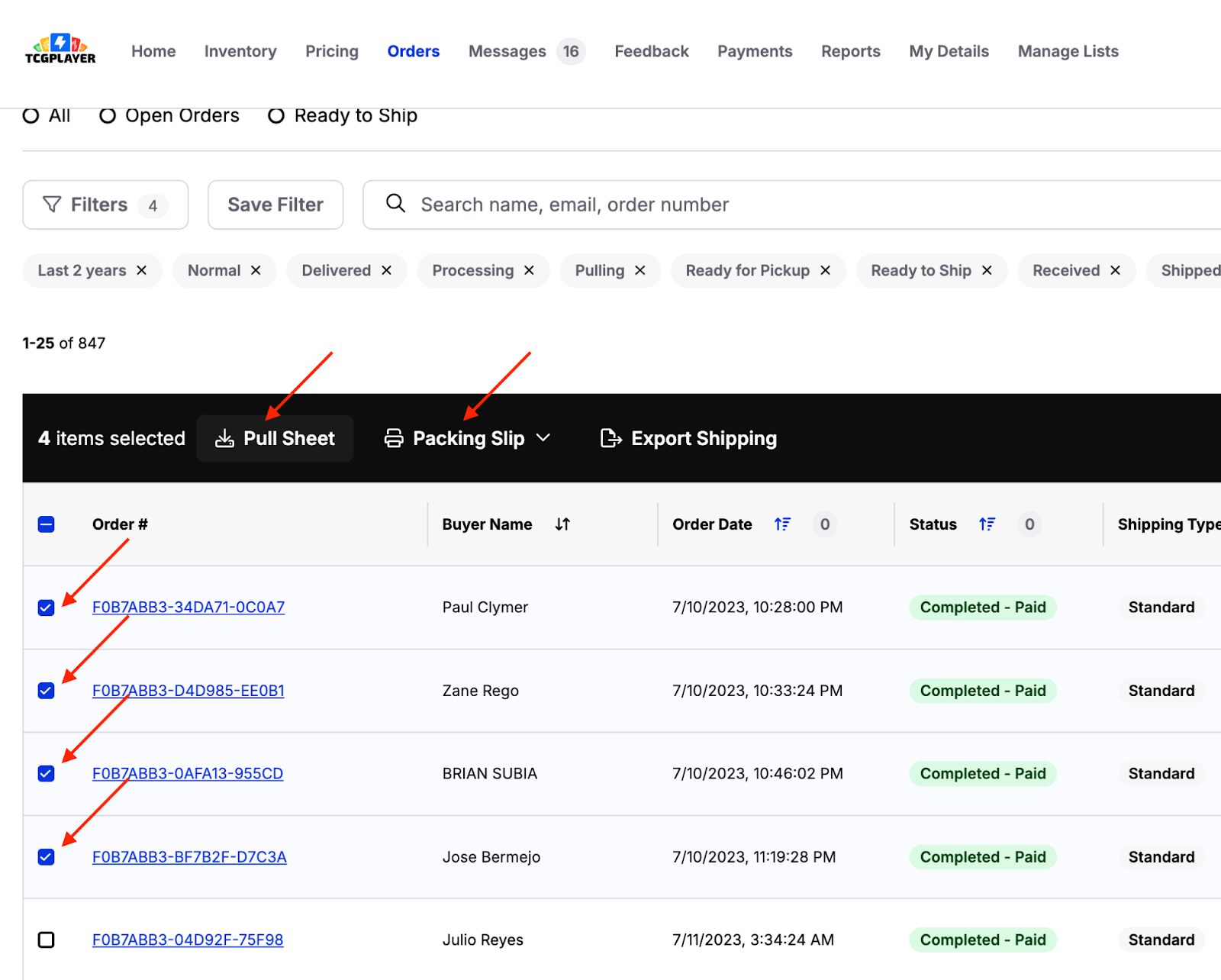The width and height of the screenshot is (1221, 980).
Task: Select the All orders radio button
Action: (31, 115)
